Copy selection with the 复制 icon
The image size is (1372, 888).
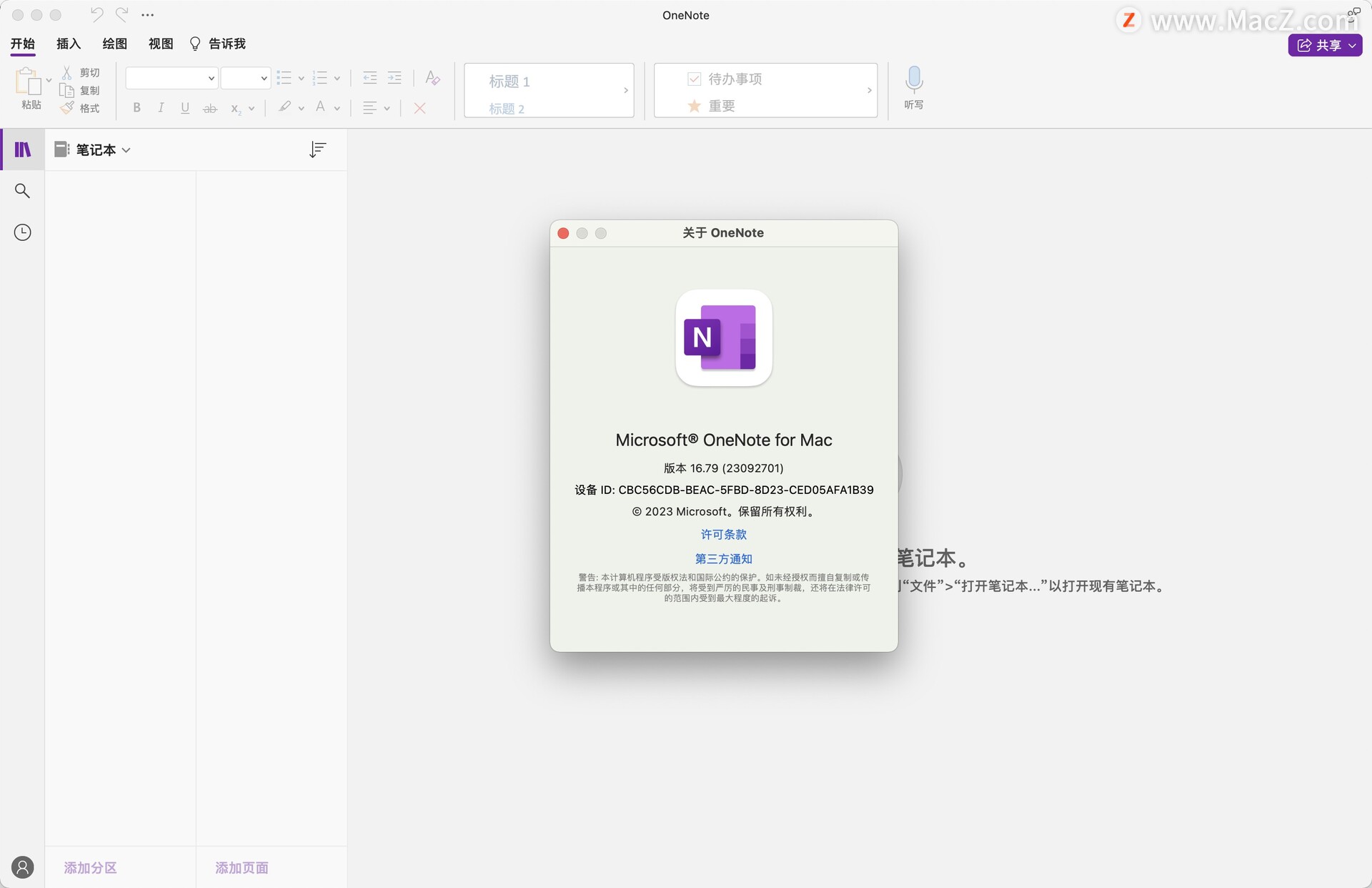[66, 91]
